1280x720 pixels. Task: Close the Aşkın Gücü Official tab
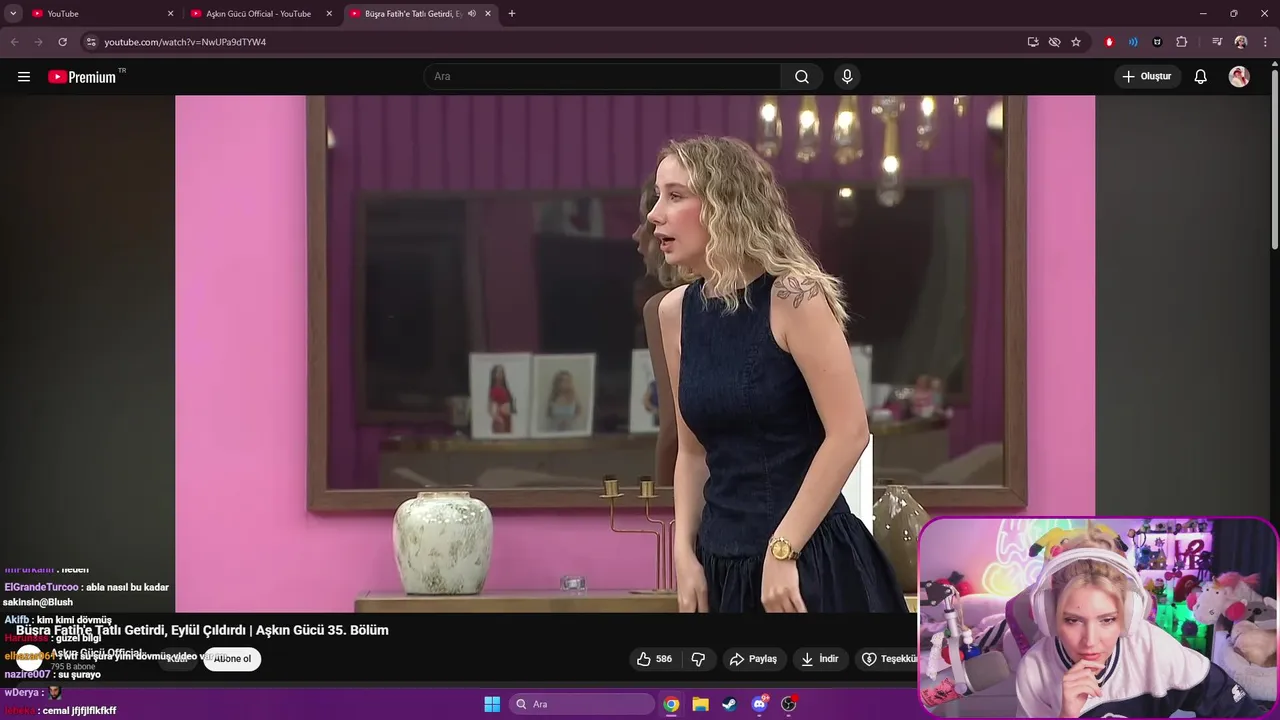point(329,14)
